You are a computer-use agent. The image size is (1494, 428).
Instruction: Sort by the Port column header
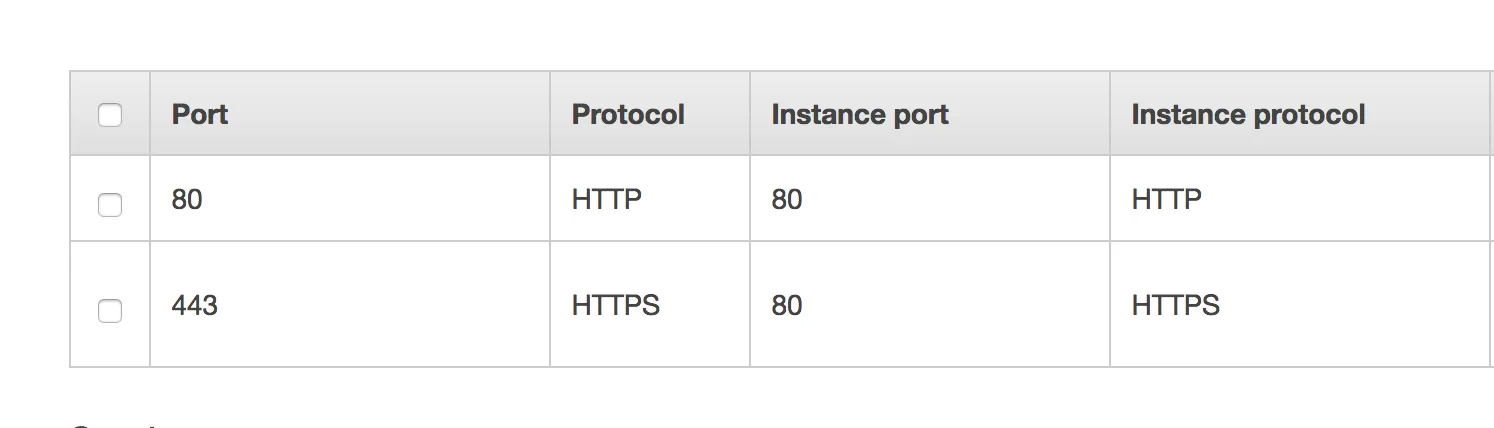[200, 115]
